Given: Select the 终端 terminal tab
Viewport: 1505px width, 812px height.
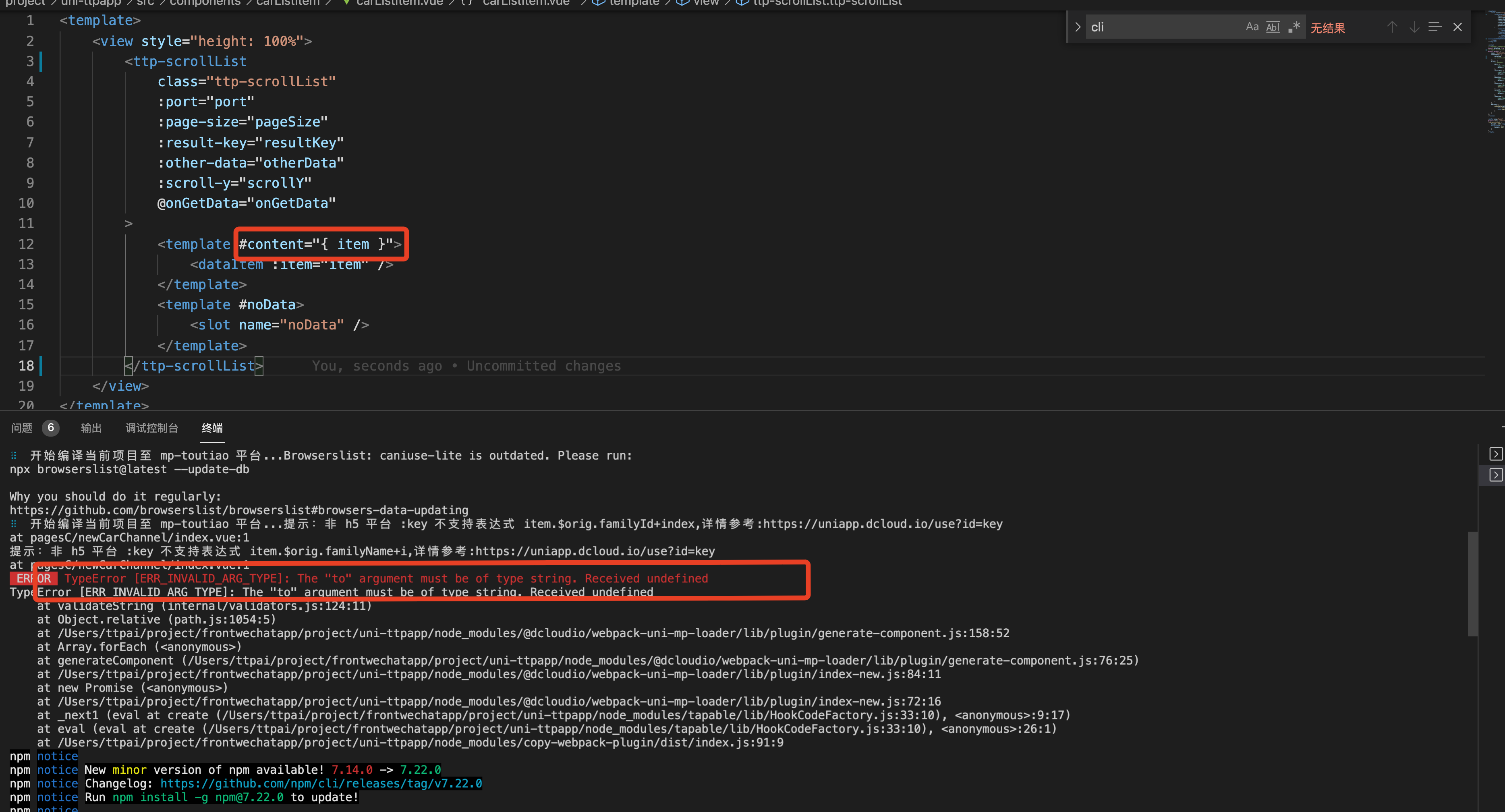Looking at the screenshot, I should point(212,428).
